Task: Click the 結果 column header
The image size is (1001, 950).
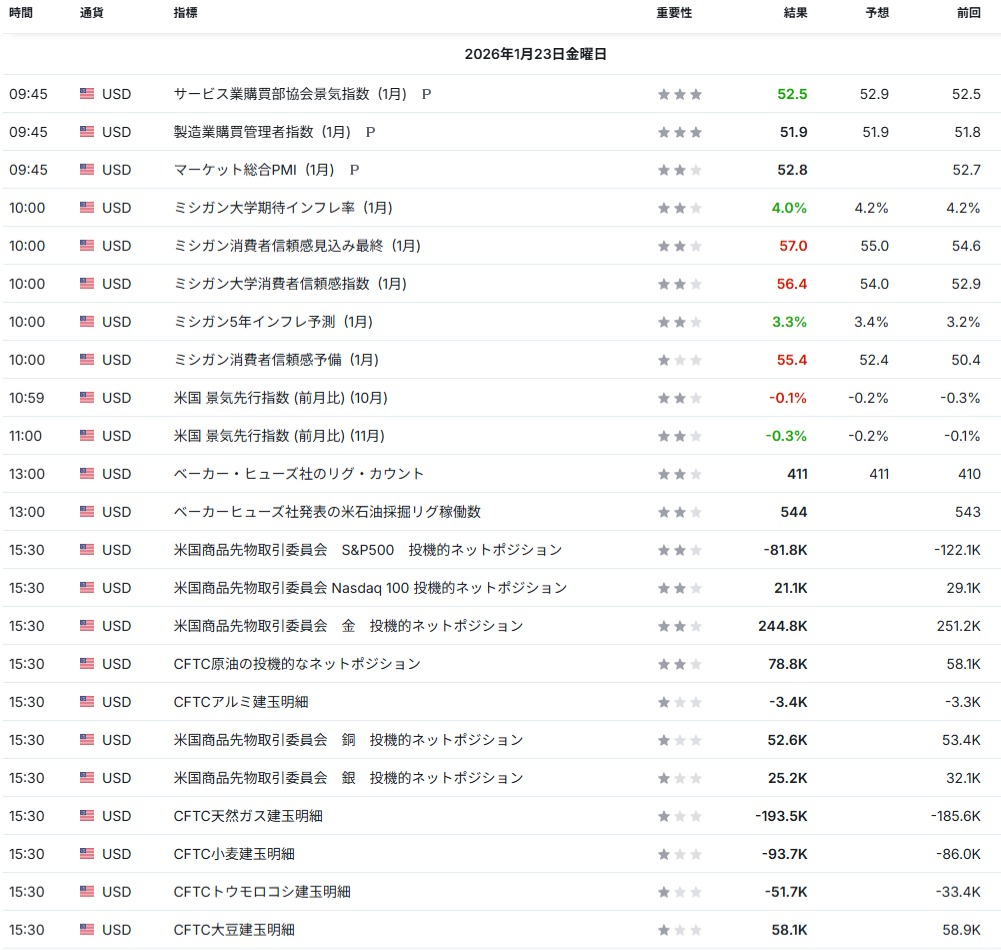Action: click(x=795, y=13)
